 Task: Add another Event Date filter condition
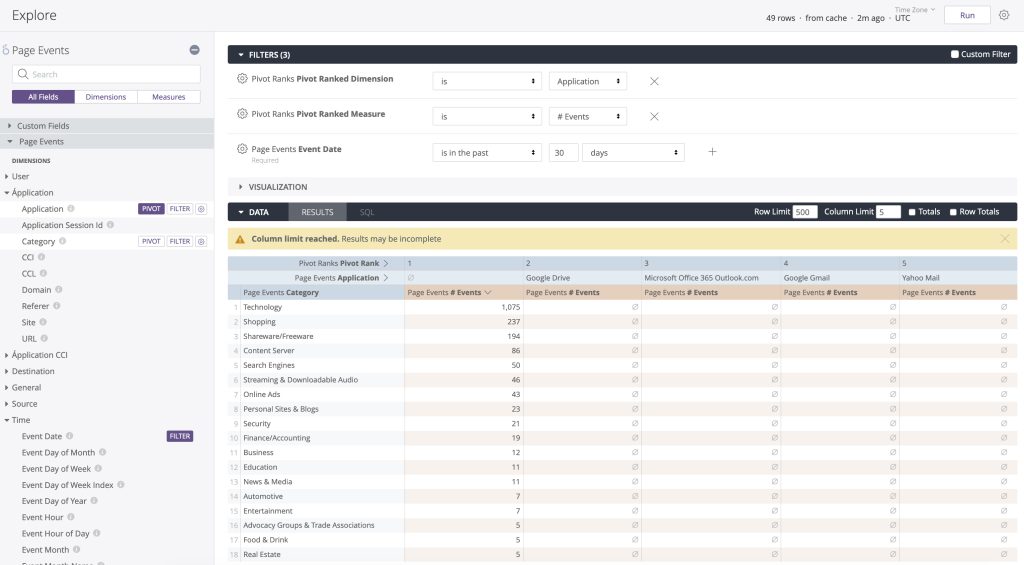712,152
